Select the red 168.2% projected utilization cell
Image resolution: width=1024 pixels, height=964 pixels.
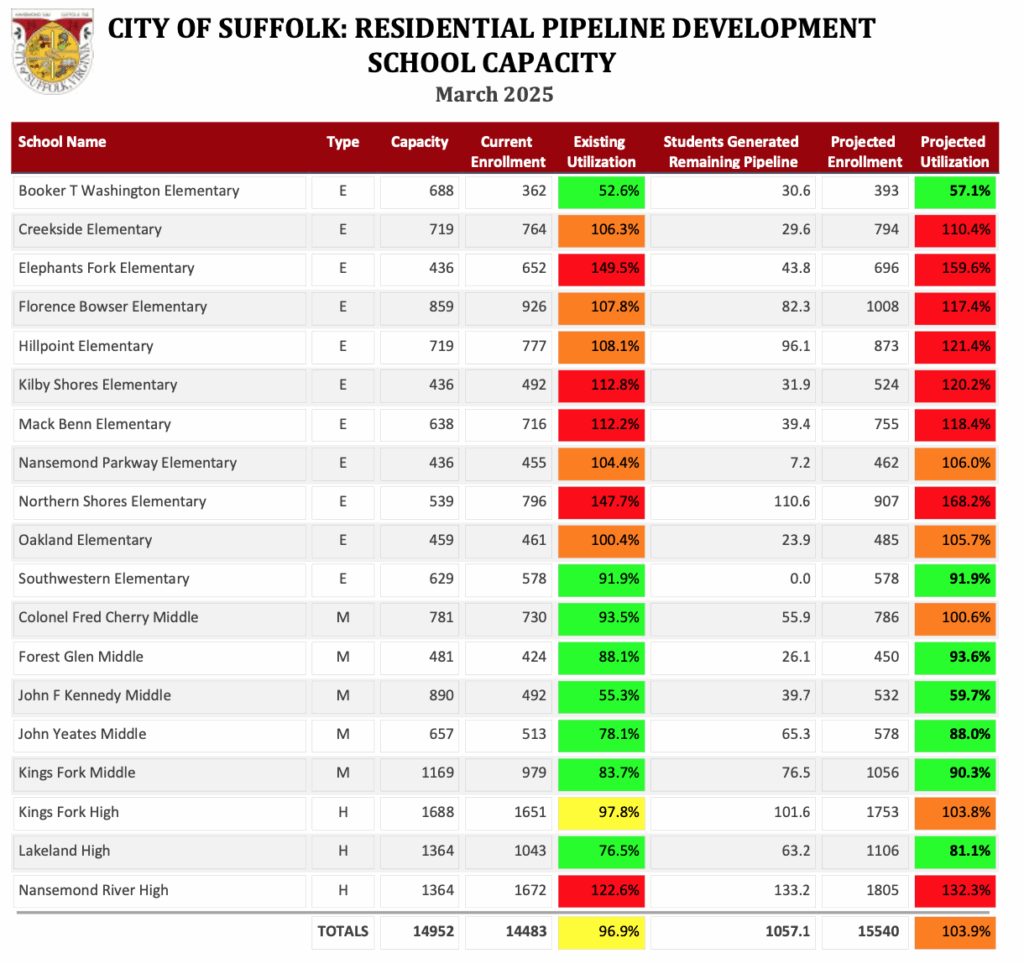[954, 502]
